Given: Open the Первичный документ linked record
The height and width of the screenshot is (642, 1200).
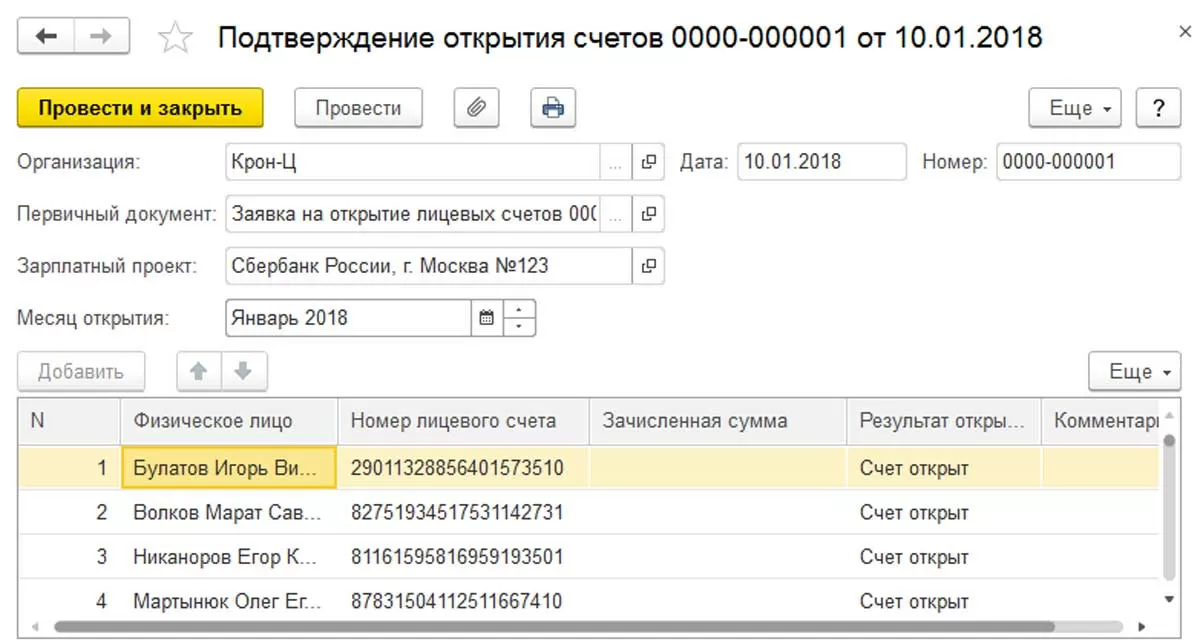Looking at the screenshot, I should coord(649,213).
